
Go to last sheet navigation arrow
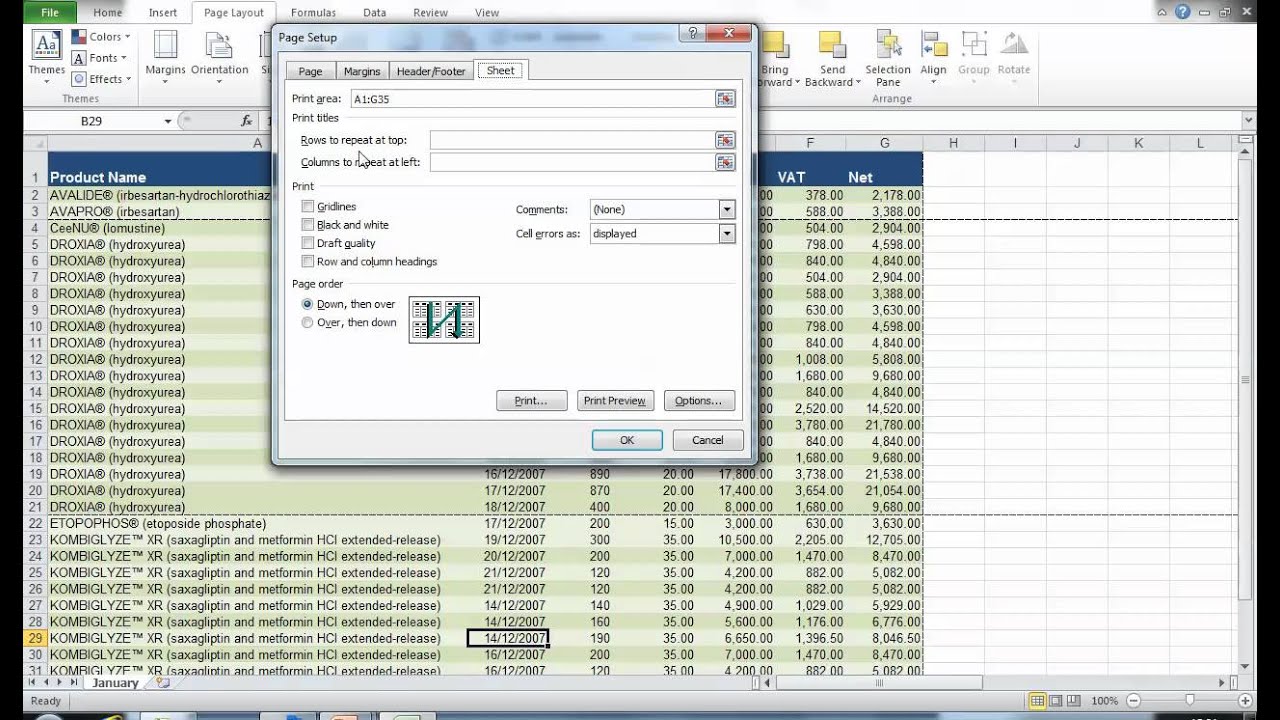point(73,682)
